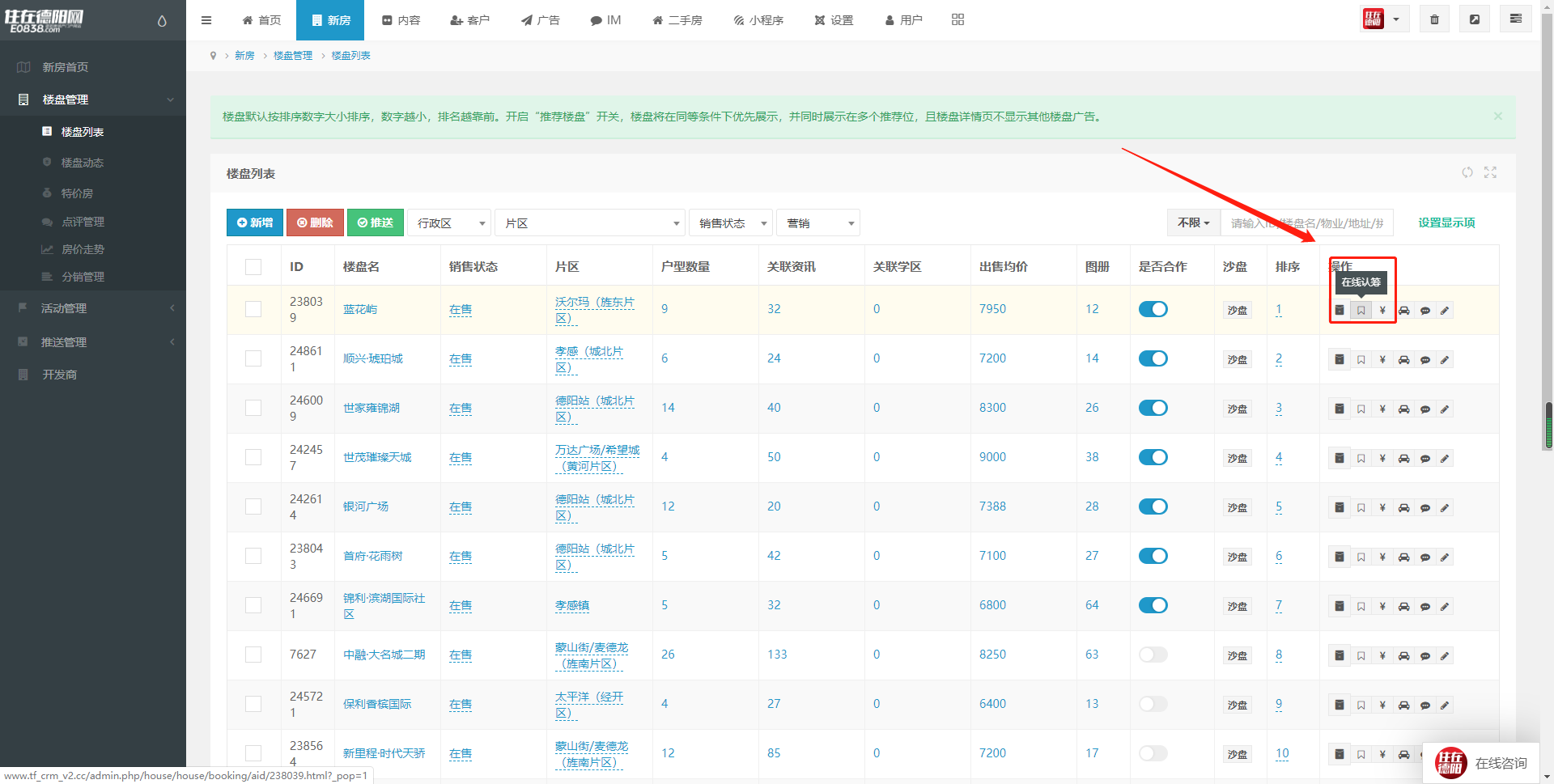Click the location pin icon in breadcrumb
This screenshot has height=784, width=1554.
point(213,56)
